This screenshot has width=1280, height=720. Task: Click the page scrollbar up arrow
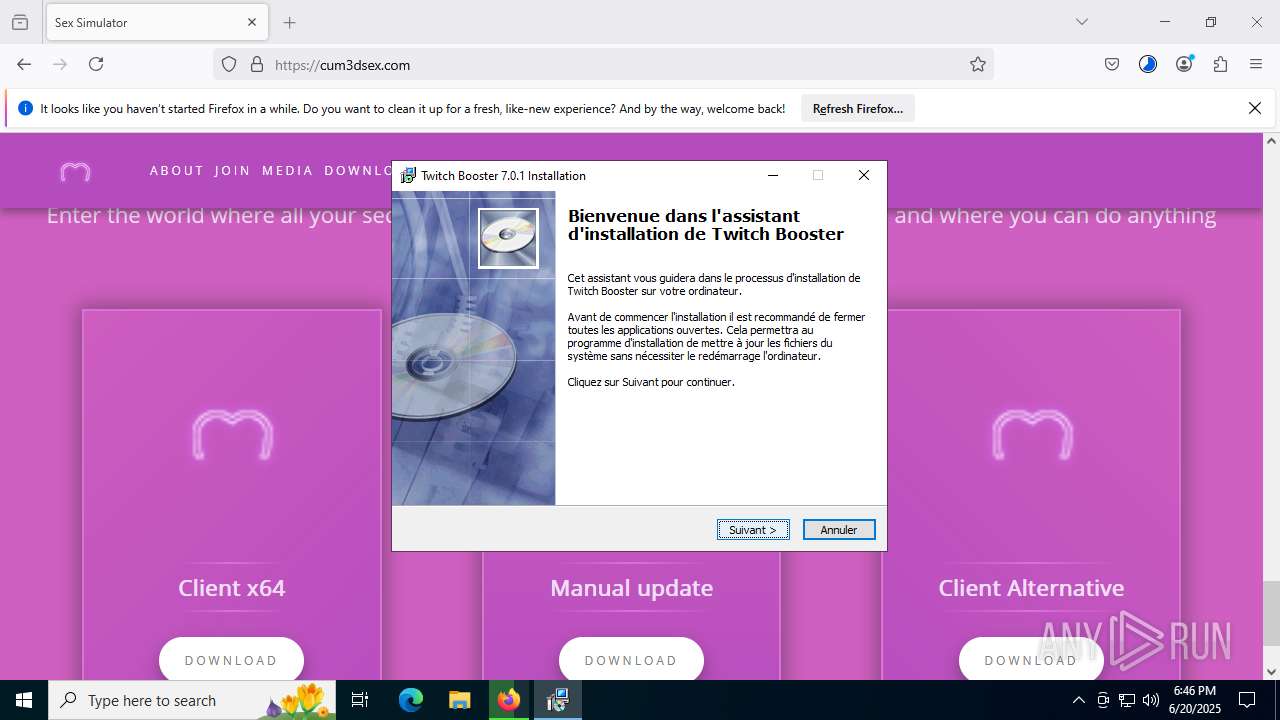[x=1271, y=142]
